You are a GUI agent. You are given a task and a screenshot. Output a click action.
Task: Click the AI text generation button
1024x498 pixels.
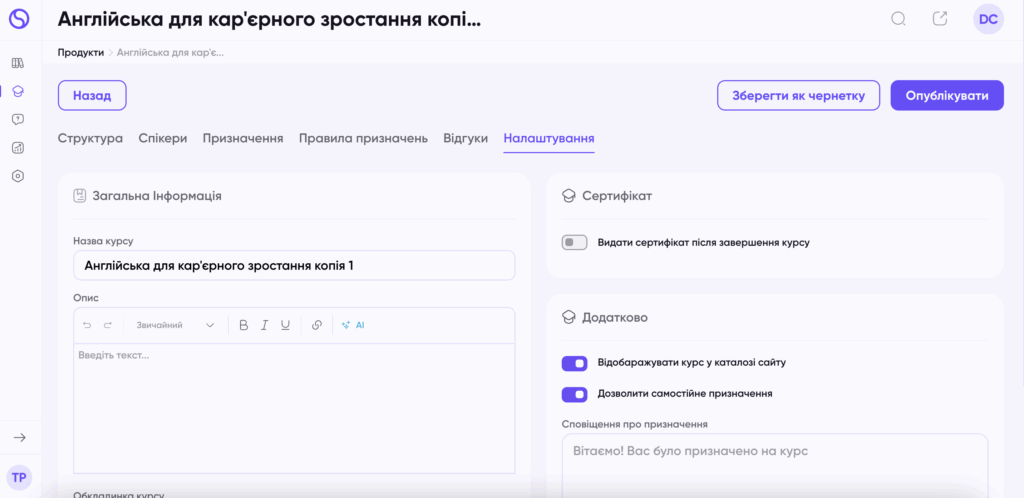(x=353, y=325)
